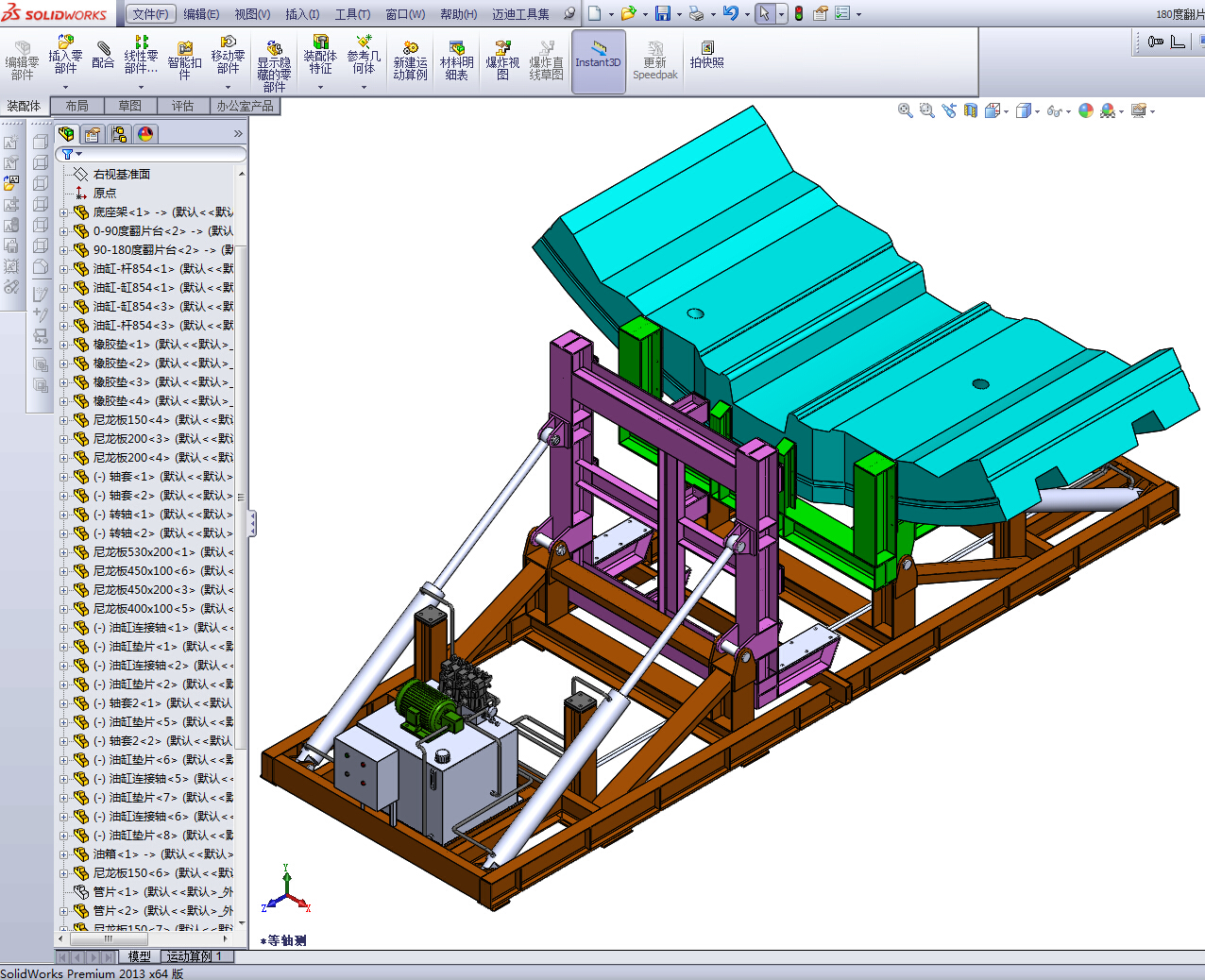
Task: Select 右视基准面 in the tree
Action: click(x=122, y=175)
